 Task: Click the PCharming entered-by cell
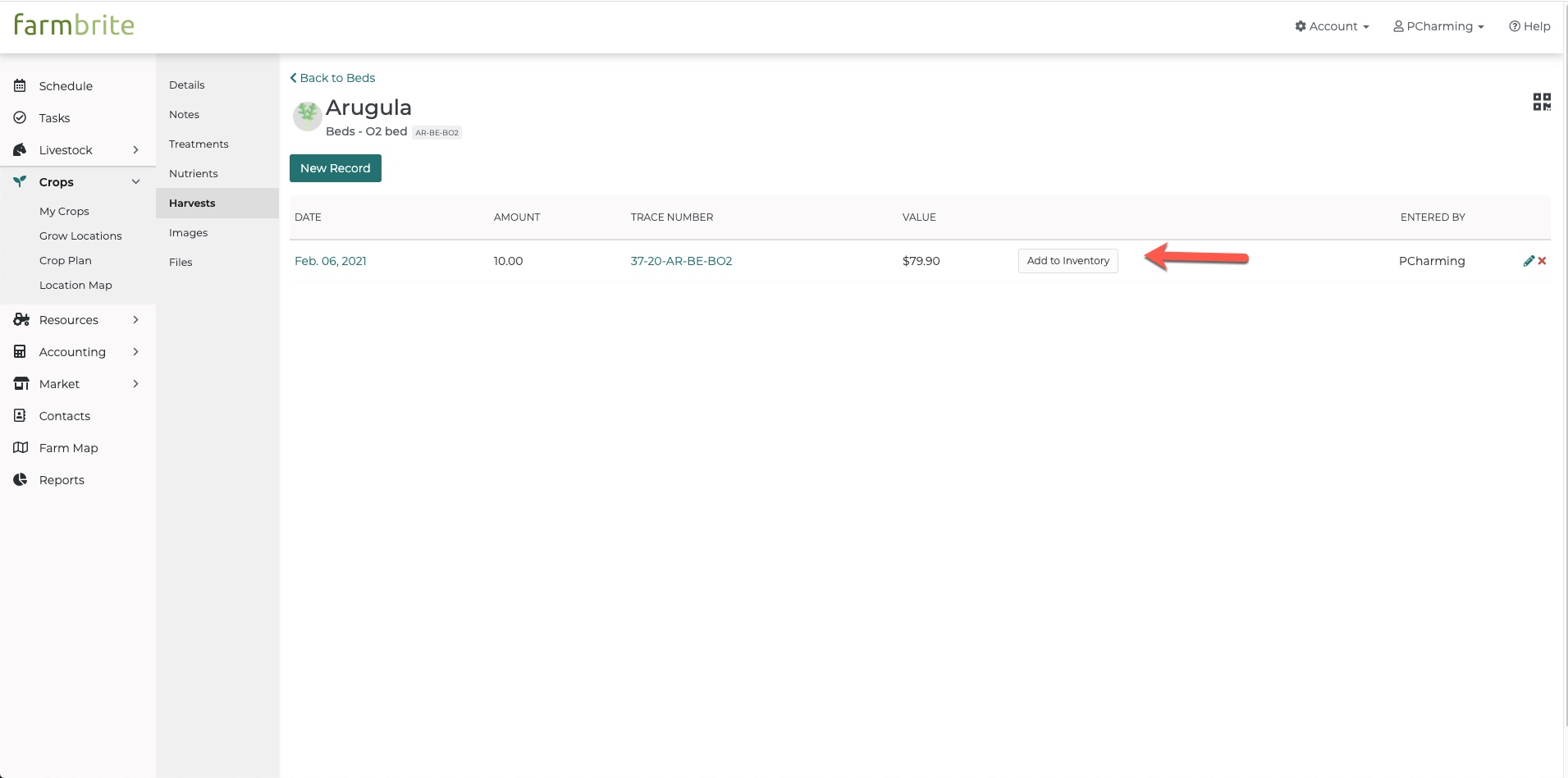tap(1432, 261)
